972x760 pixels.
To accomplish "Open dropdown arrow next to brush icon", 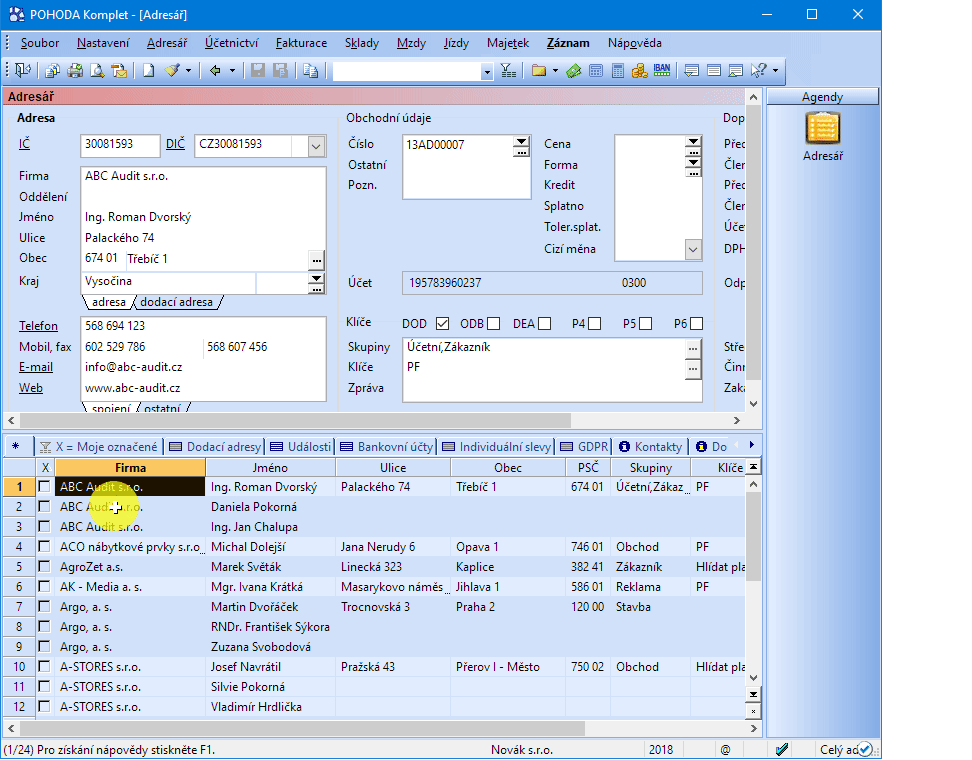I will 188,71.
